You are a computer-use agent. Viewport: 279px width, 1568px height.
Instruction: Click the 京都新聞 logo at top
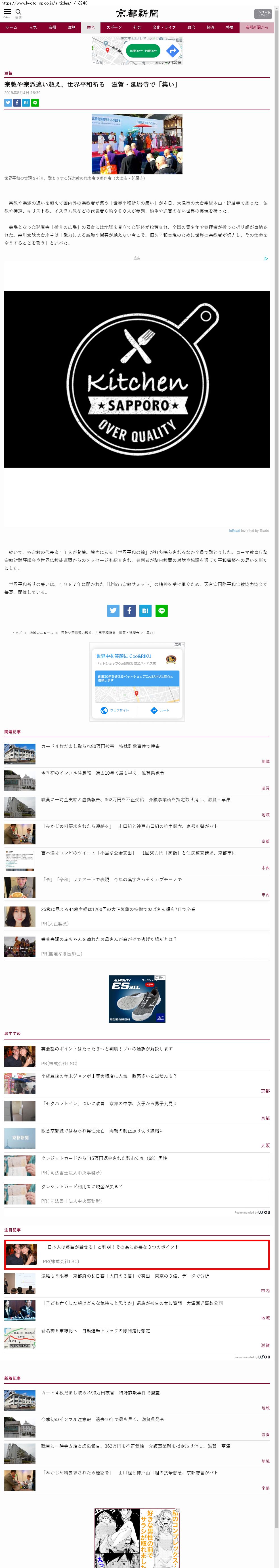137,13
